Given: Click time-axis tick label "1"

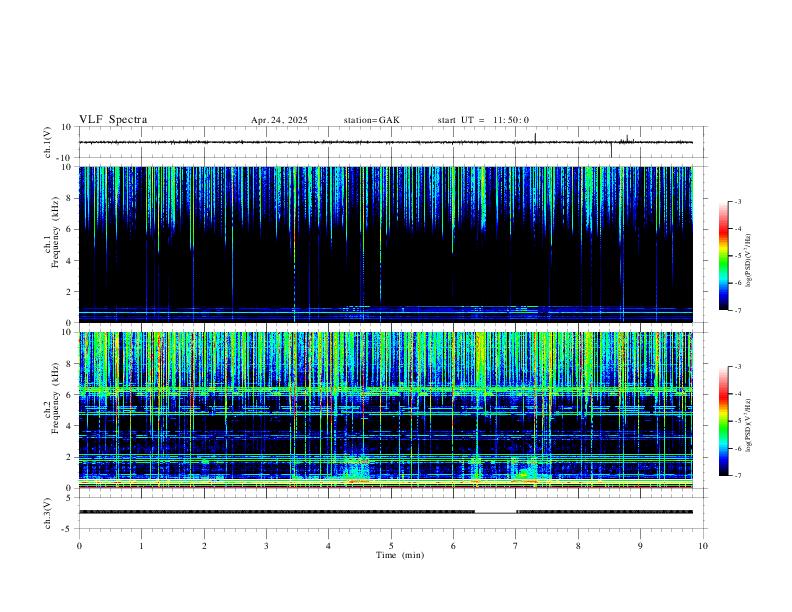Looking at the screenshot, I should coord(141,546).
